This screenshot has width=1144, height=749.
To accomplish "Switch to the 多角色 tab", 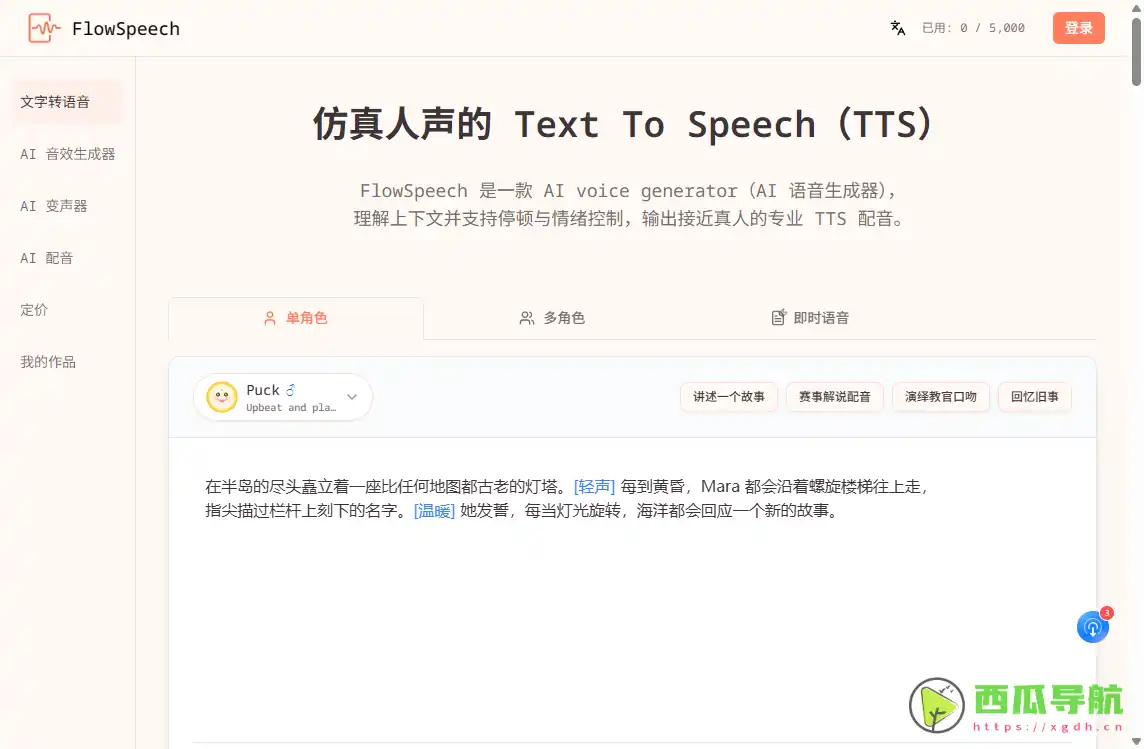I will [552, 318].
